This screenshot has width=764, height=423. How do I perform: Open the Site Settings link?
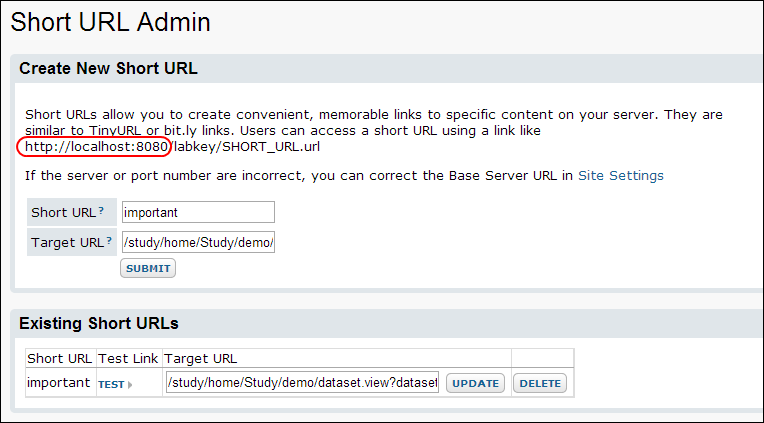tap(621, 175)
